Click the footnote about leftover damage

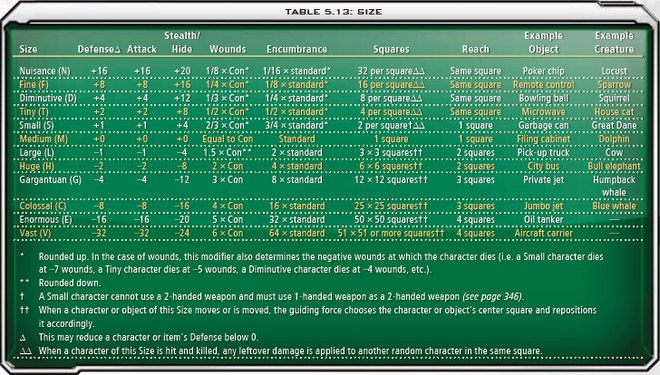tap(290, 351)
